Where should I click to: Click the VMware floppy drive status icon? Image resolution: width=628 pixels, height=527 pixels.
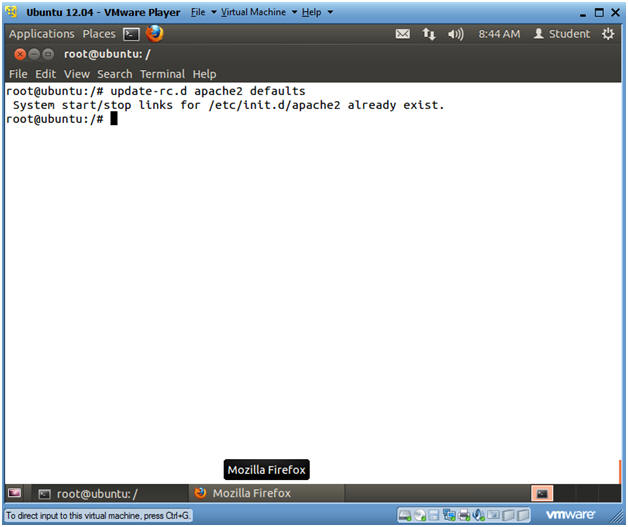[434, 515]
